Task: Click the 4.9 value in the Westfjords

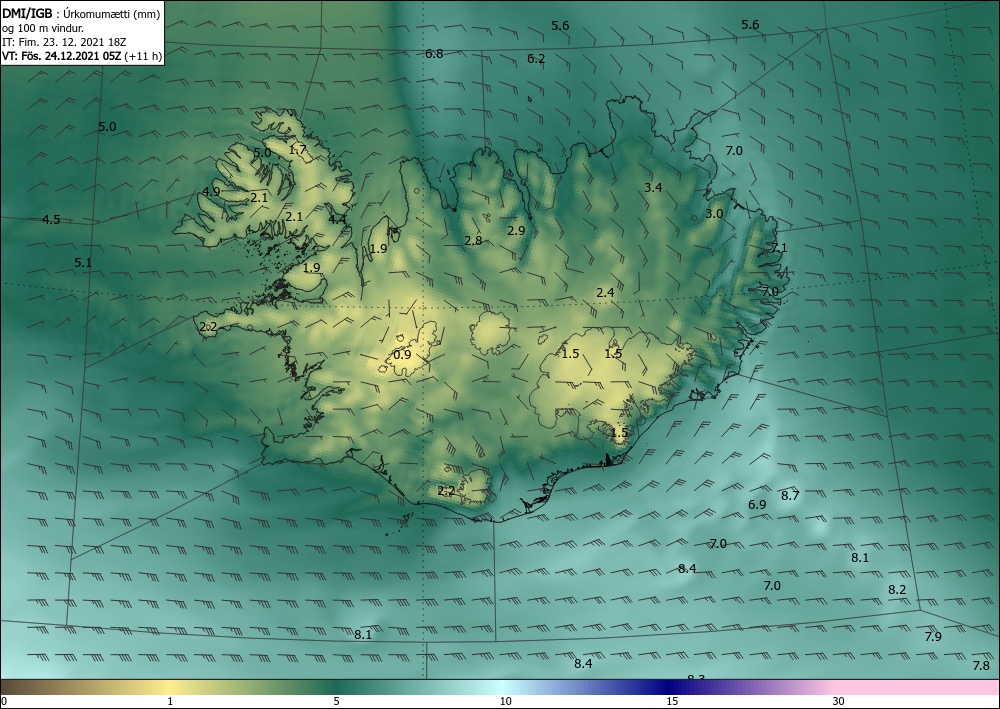Action: [211, 191]
